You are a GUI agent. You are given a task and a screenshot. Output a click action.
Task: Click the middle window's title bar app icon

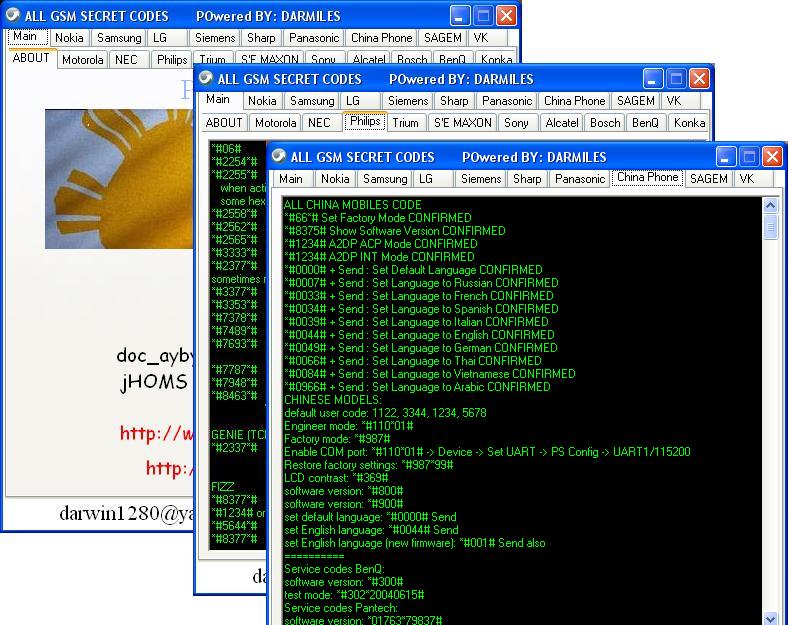point(206,78)
